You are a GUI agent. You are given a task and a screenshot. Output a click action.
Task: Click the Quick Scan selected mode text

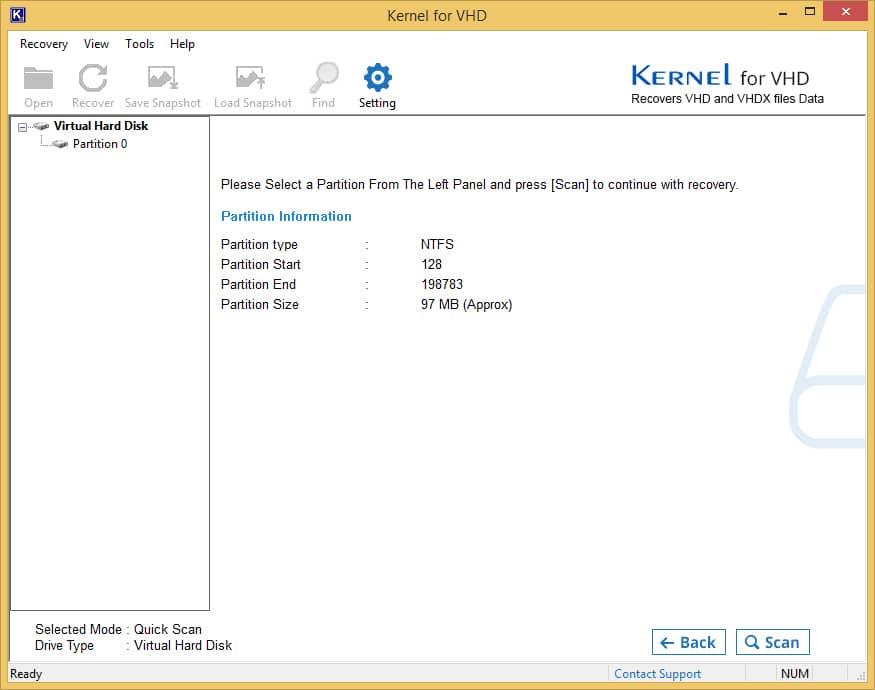167,630
